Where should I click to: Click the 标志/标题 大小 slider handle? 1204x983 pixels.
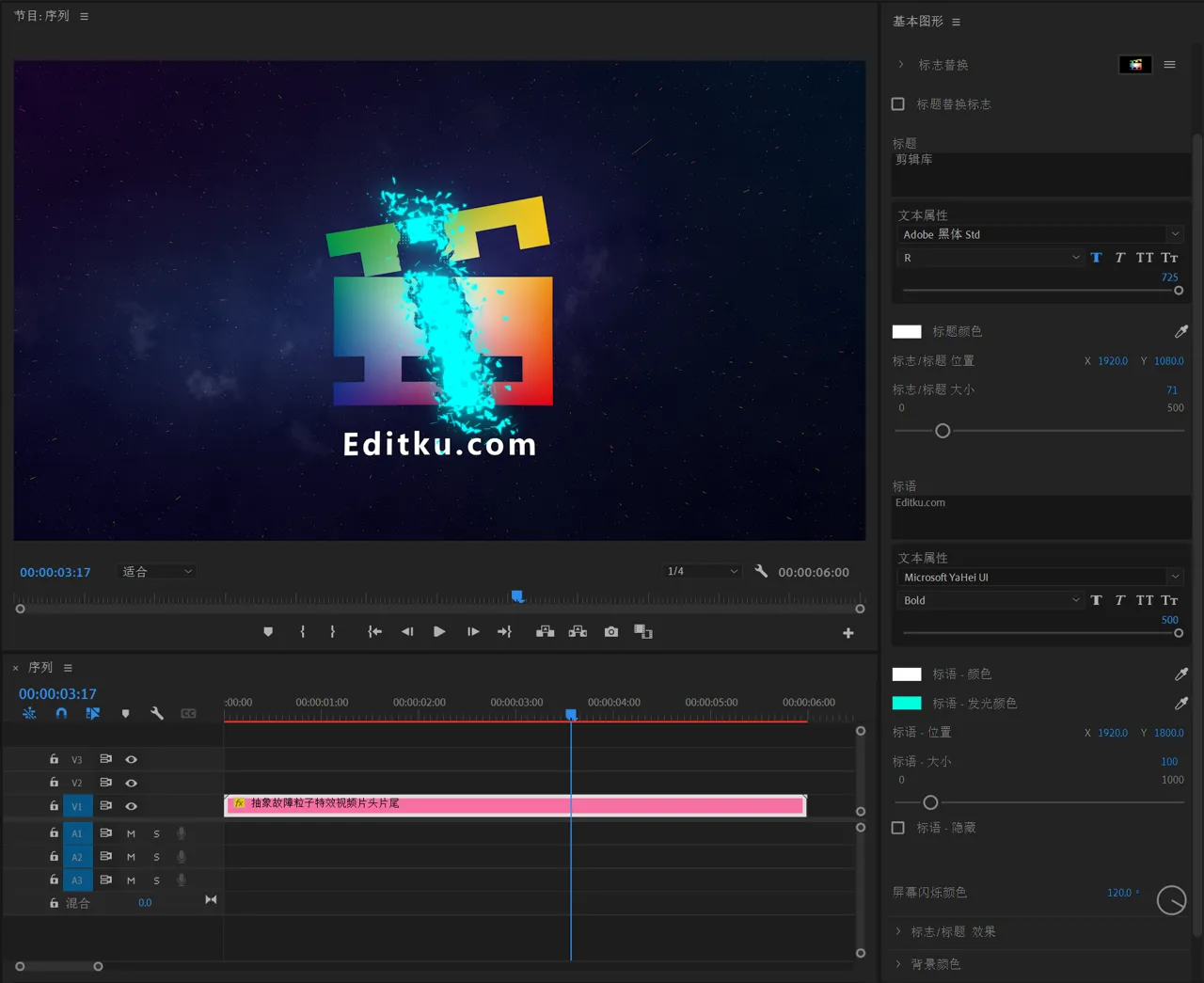point(943,431)
